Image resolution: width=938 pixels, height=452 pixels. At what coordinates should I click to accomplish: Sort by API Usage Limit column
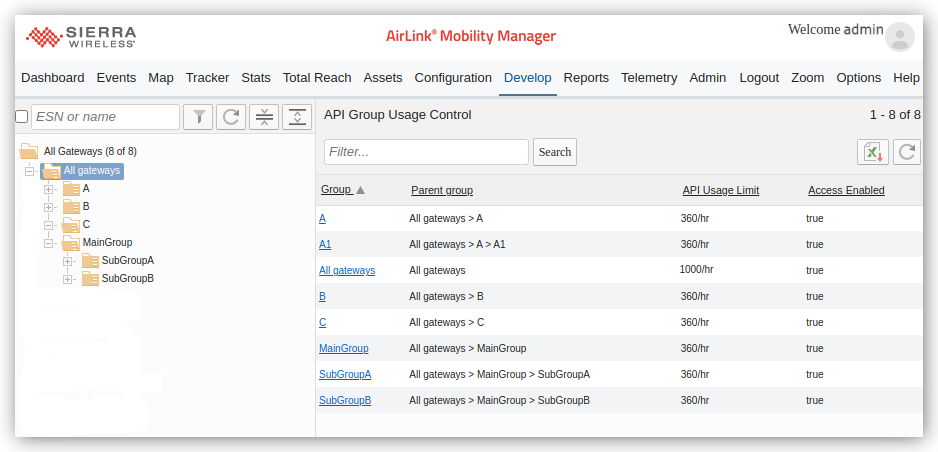pyautogui.click(x=721, y=190)
